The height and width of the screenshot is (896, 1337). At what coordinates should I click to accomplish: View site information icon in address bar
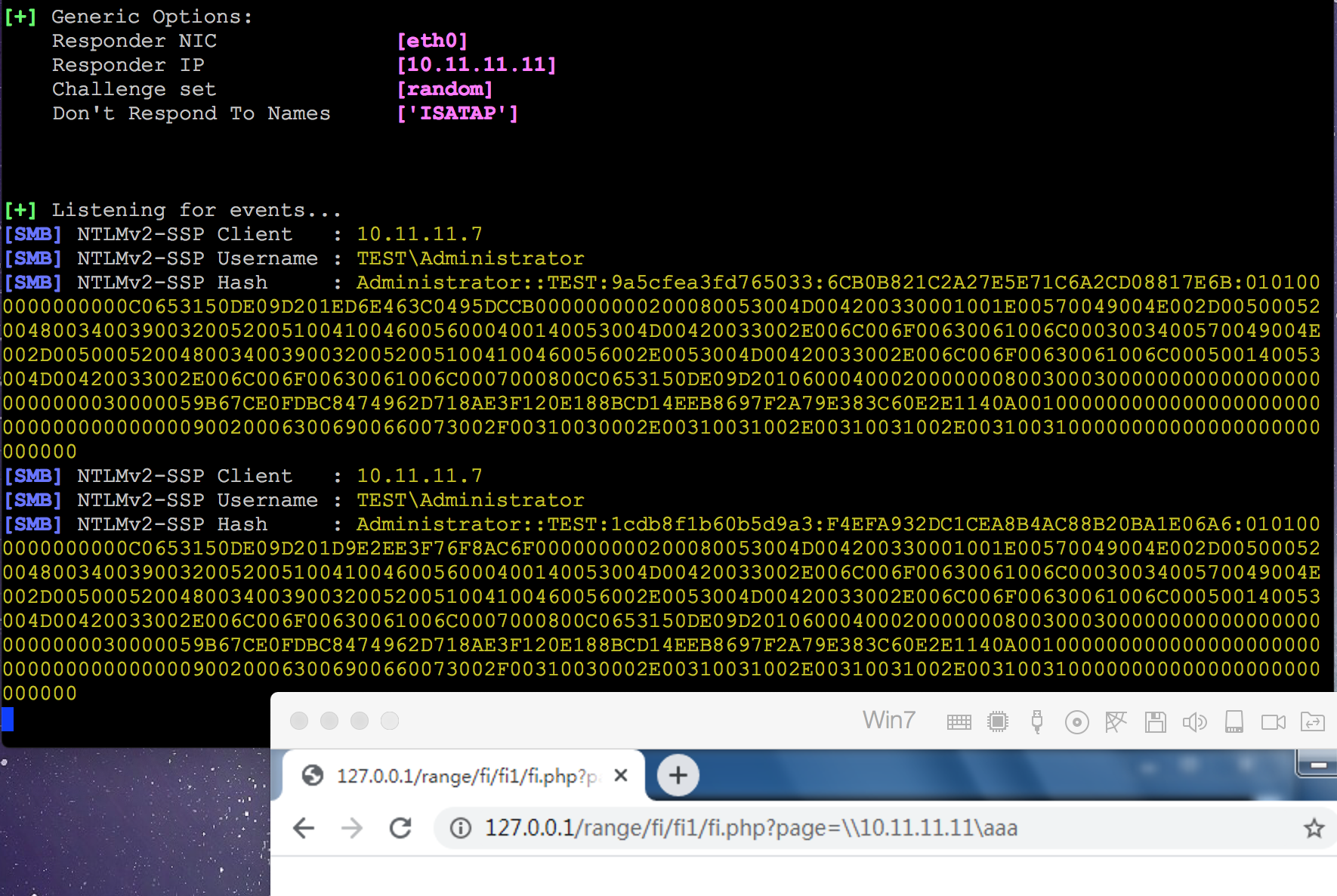461,828
